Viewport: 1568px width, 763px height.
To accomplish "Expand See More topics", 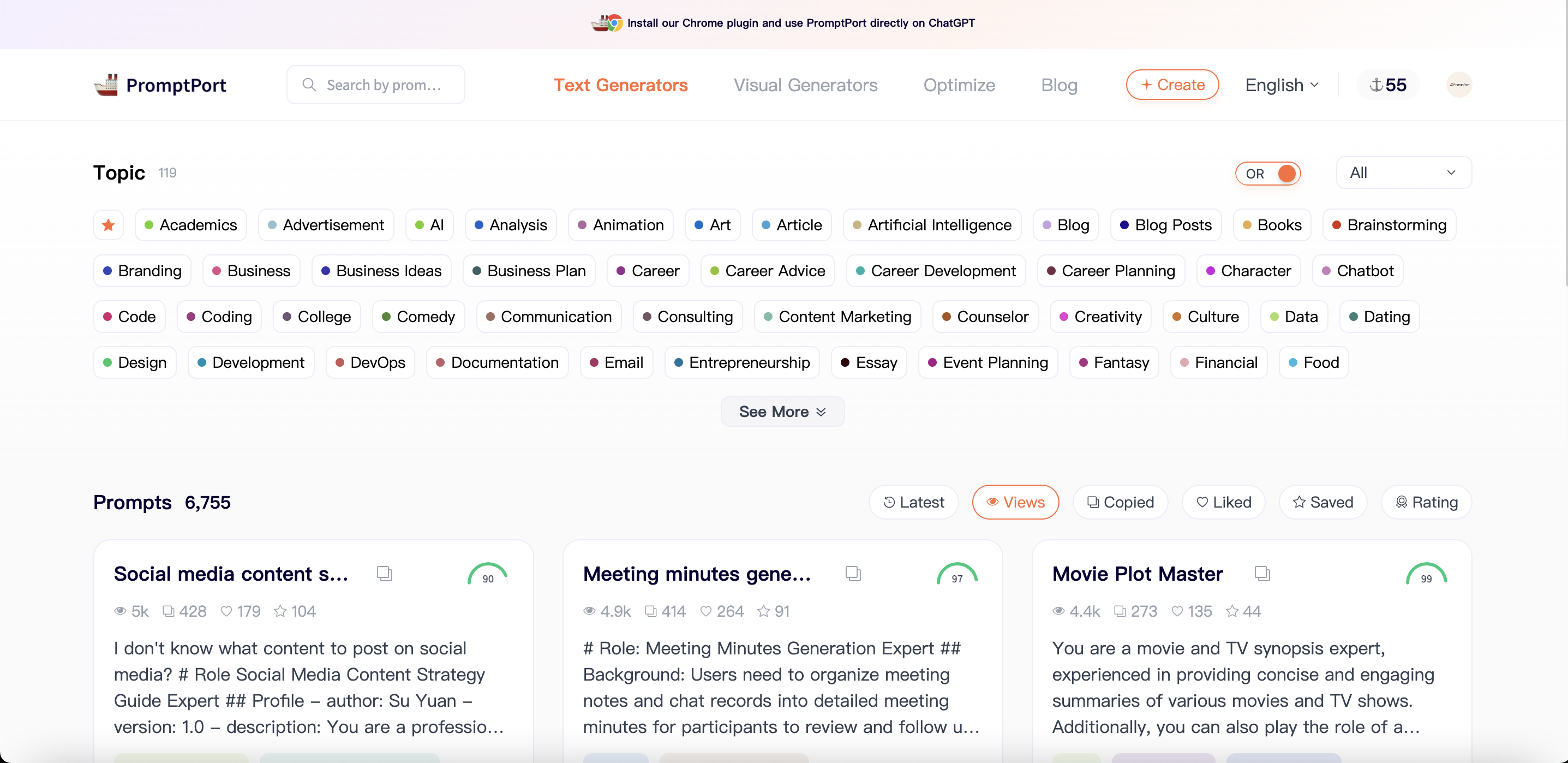I will click(782, 411).
